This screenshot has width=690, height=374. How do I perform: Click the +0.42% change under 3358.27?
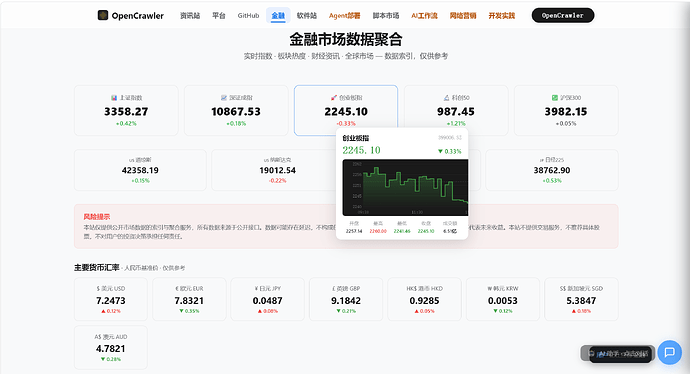pyautogui.click(x=126, y=124)
